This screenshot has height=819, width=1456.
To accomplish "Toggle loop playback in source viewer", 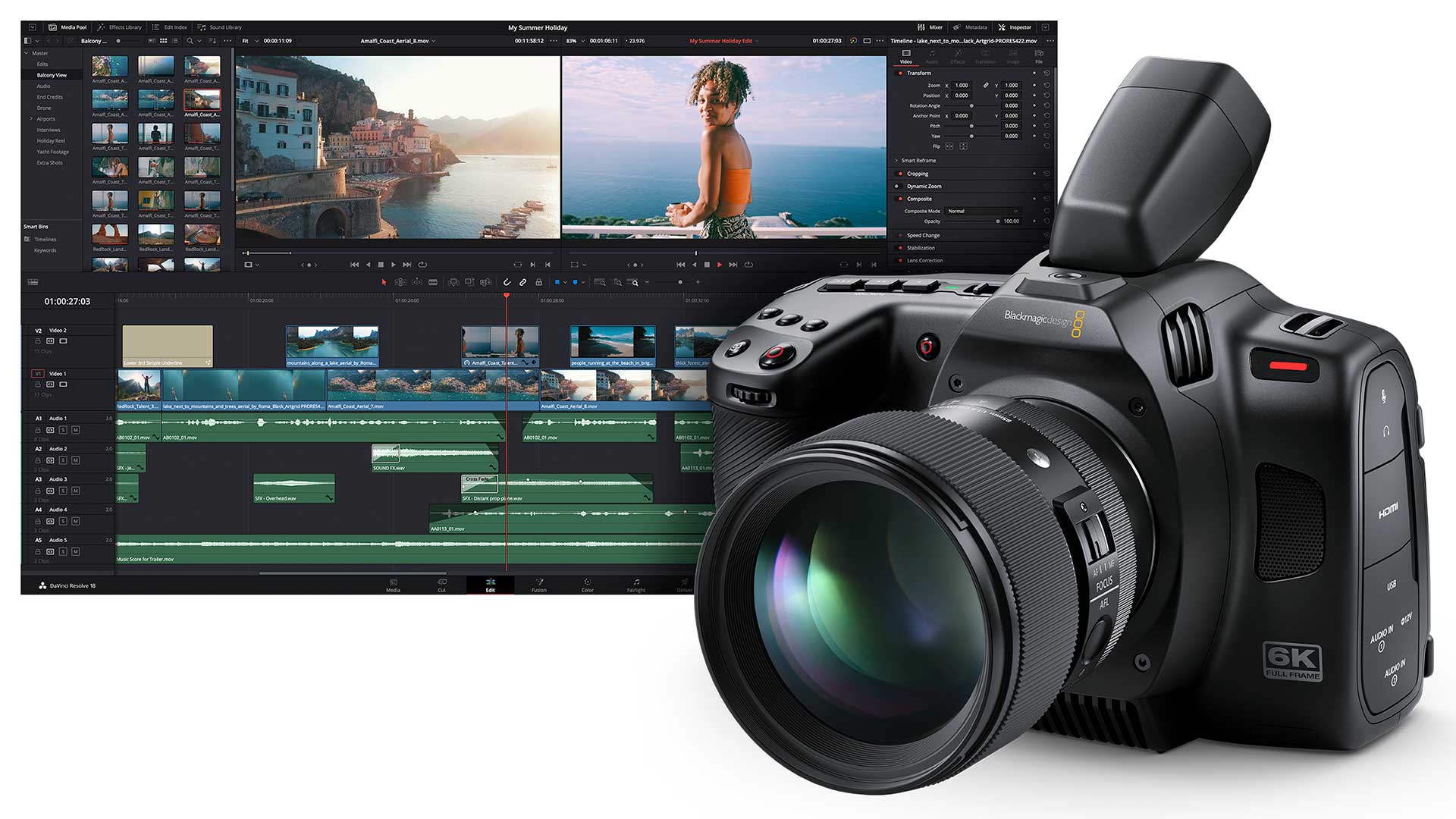I will click(422, 265).
